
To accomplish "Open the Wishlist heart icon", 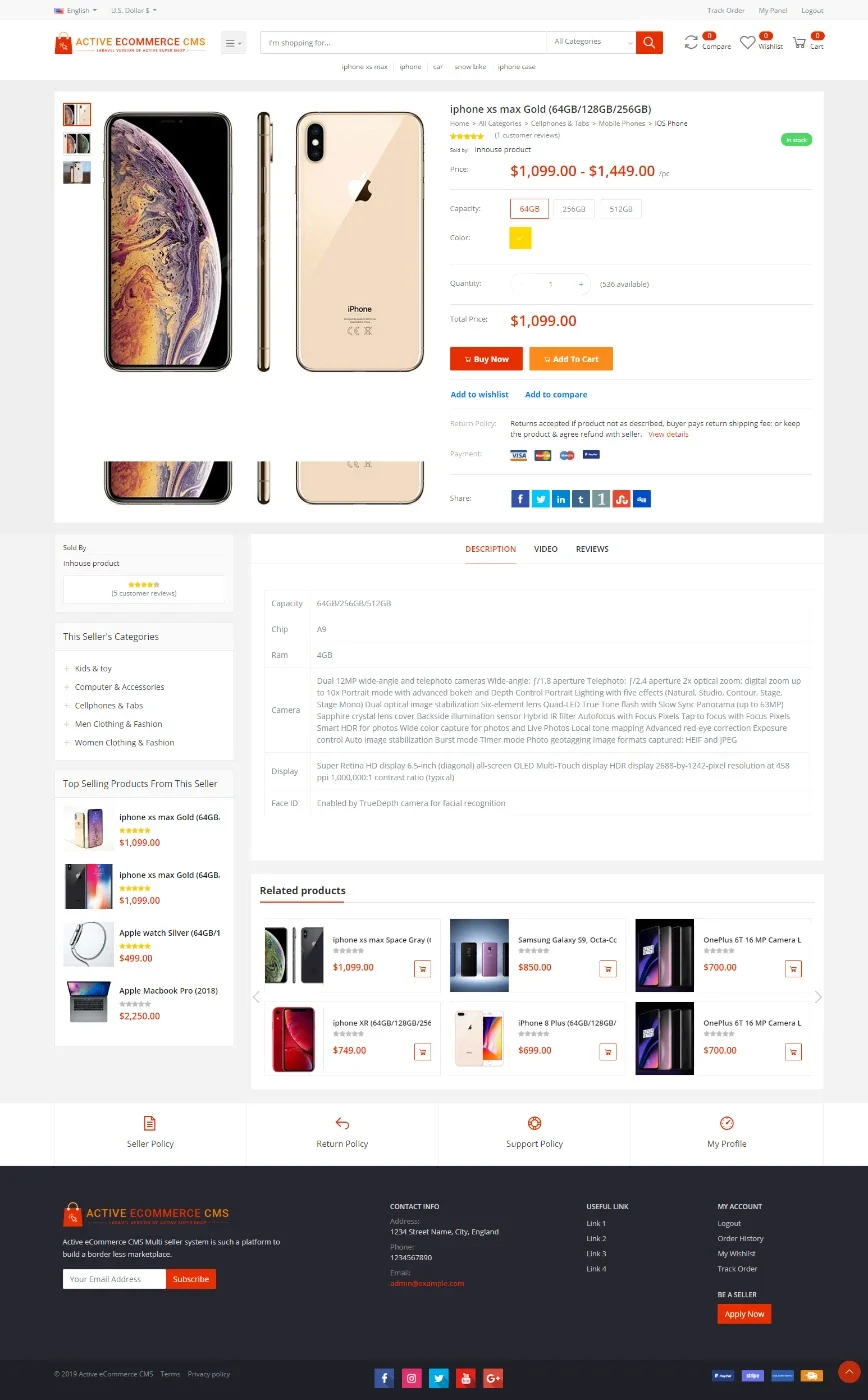I will [x=748, y=42].
